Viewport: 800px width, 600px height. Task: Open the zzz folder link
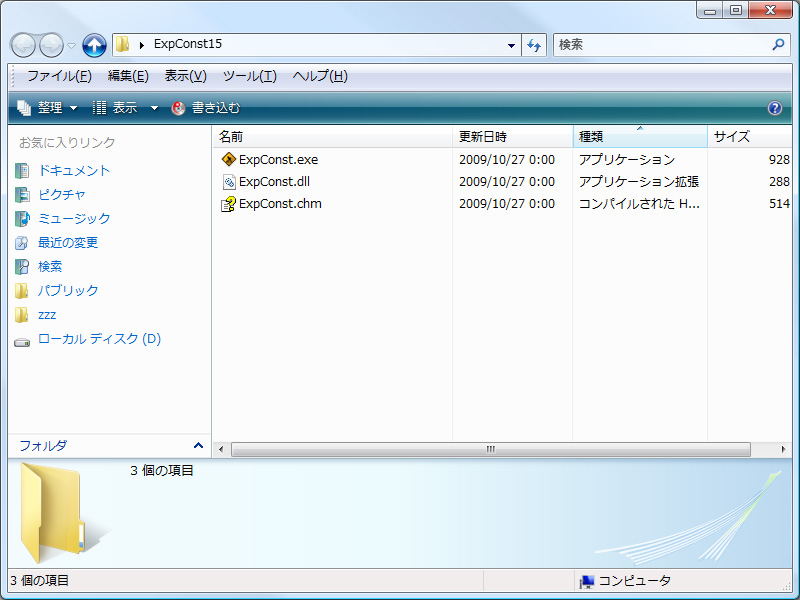pos(47,315)
